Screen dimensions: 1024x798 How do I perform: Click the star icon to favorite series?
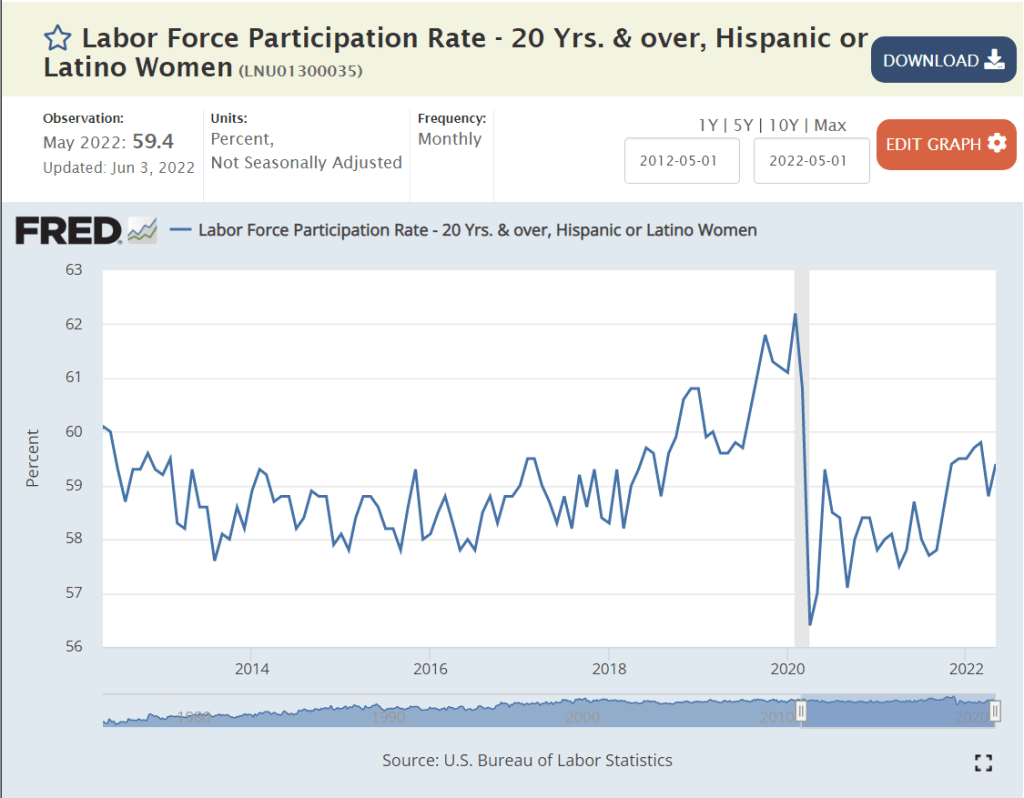[58, 39]
